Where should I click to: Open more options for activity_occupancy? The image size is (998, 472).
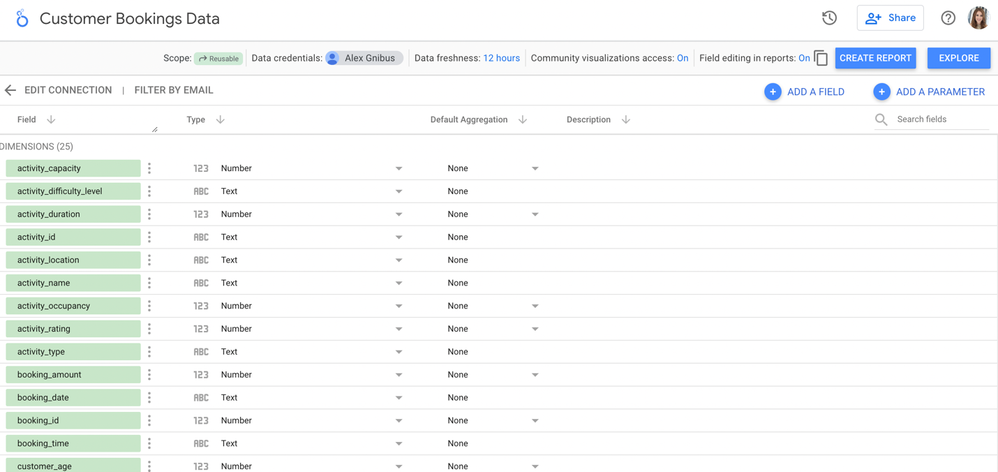pyautogui.click(x=149, y=305)
